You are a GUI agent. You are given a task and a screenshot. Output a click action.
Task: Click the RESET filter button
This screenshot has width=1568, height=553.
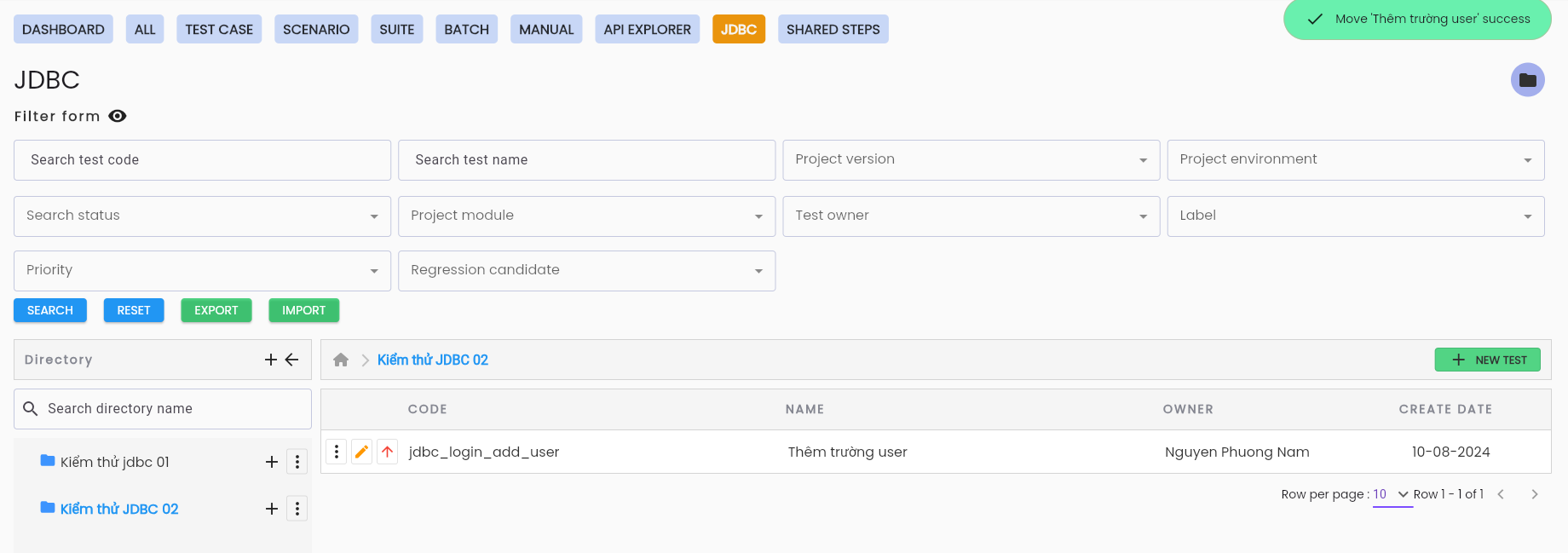pos(134,310)
